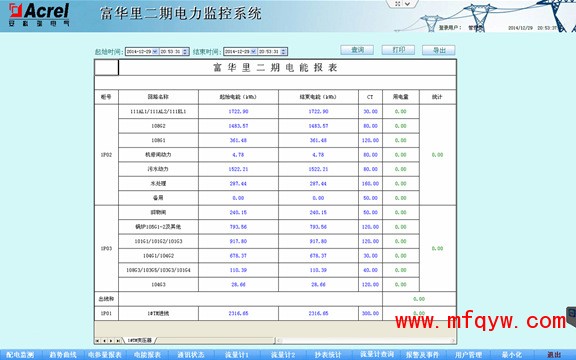Select the 1#TM变压器 sheet tab
The image size is (576, 360).
pos(140,341)
